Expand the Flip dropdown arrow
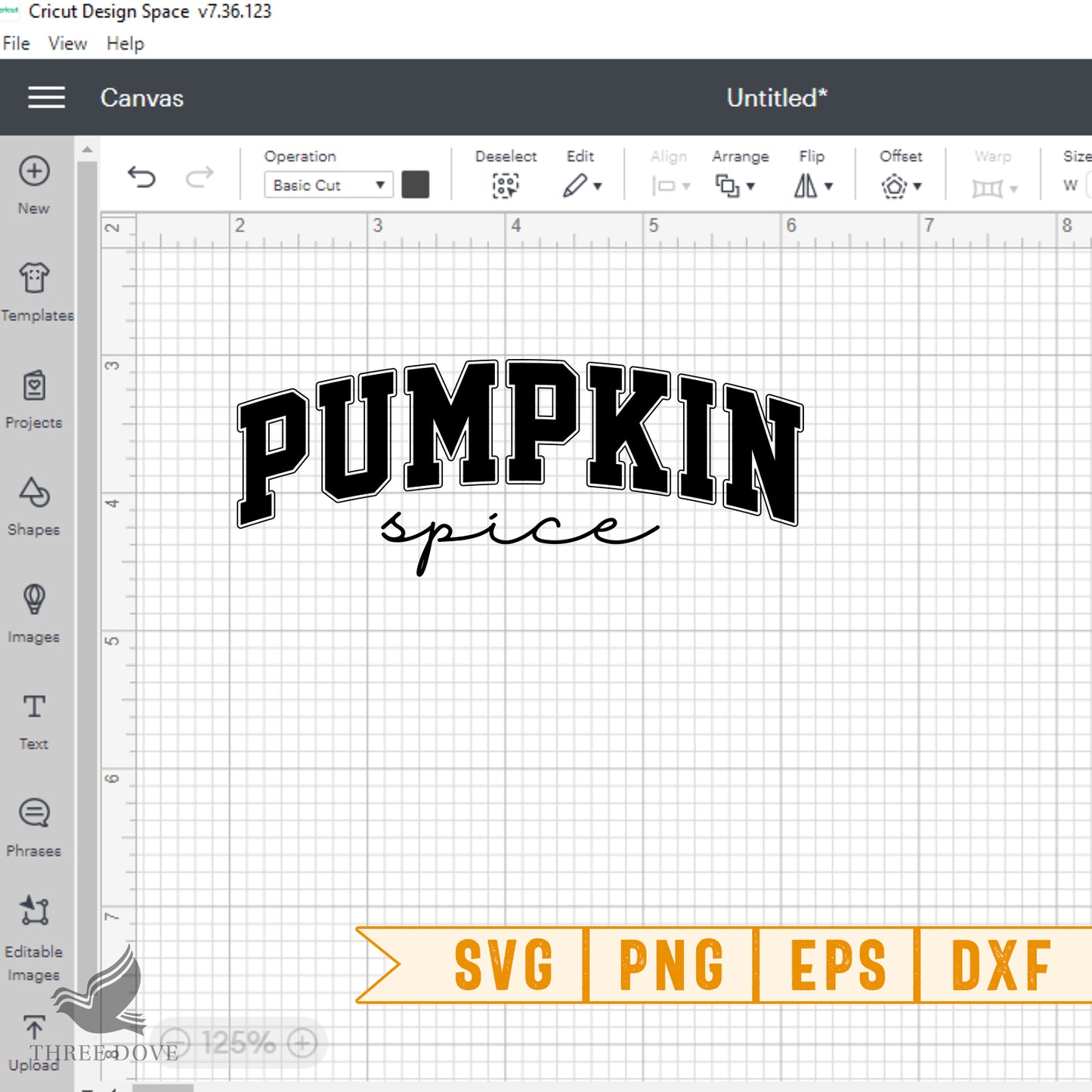The height and width of the screenshot is (1092, 1092). 828,187
